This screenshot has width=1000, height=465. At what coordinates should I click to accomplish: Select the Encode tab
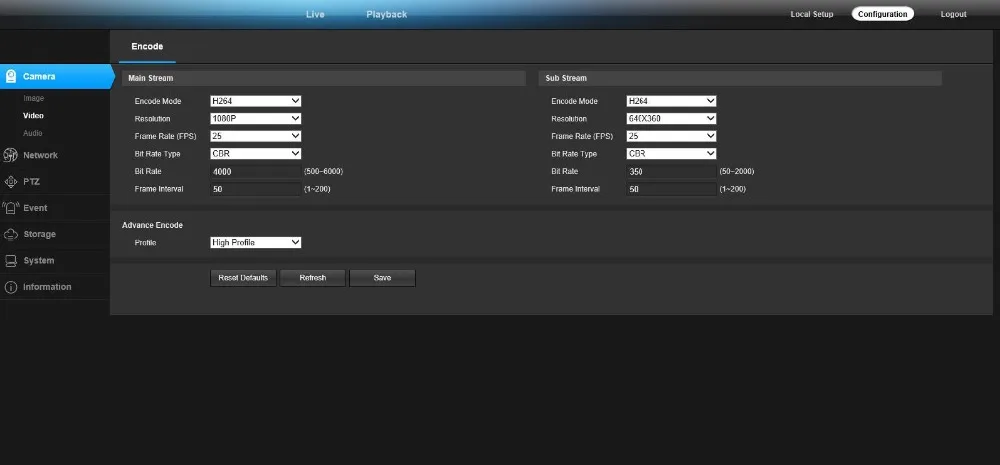pos(147,47)
